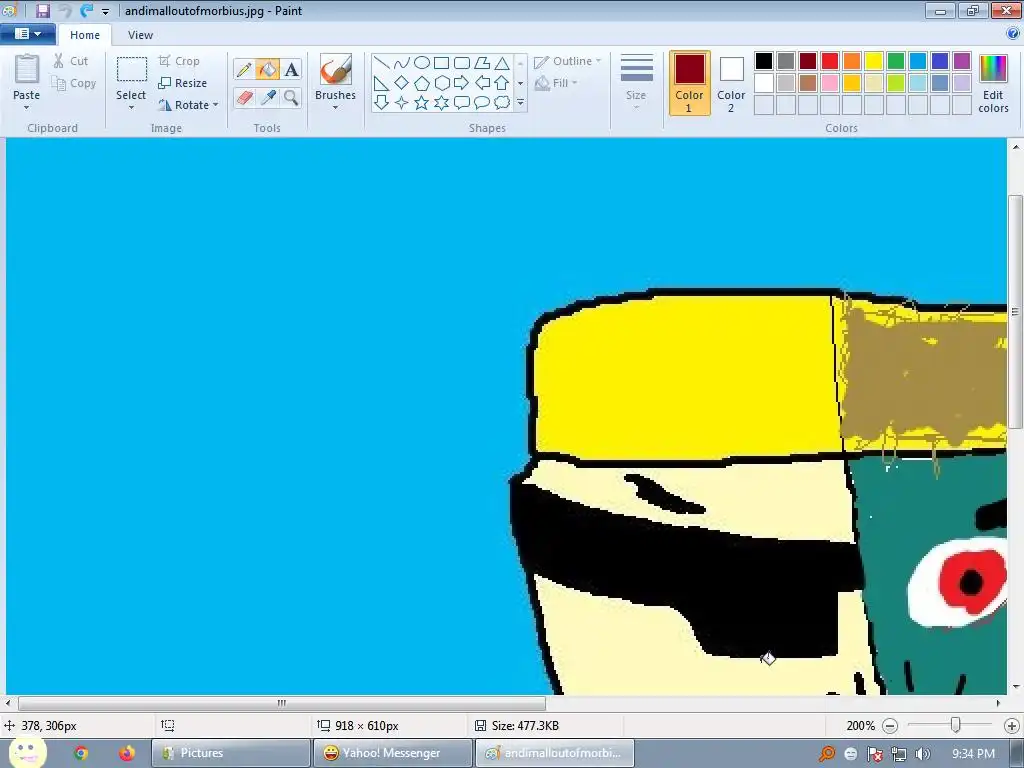This screenshot has width=1024, height=768.
Task: Choose the Diamond shape
Action: coord(402,83)
